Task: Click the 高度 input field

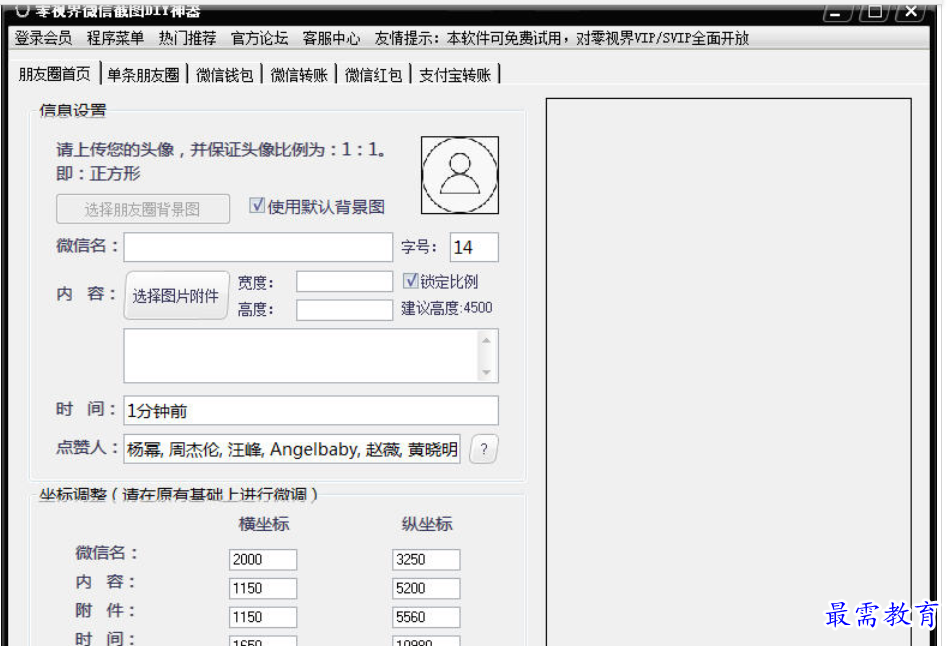Action: [344, 310]
